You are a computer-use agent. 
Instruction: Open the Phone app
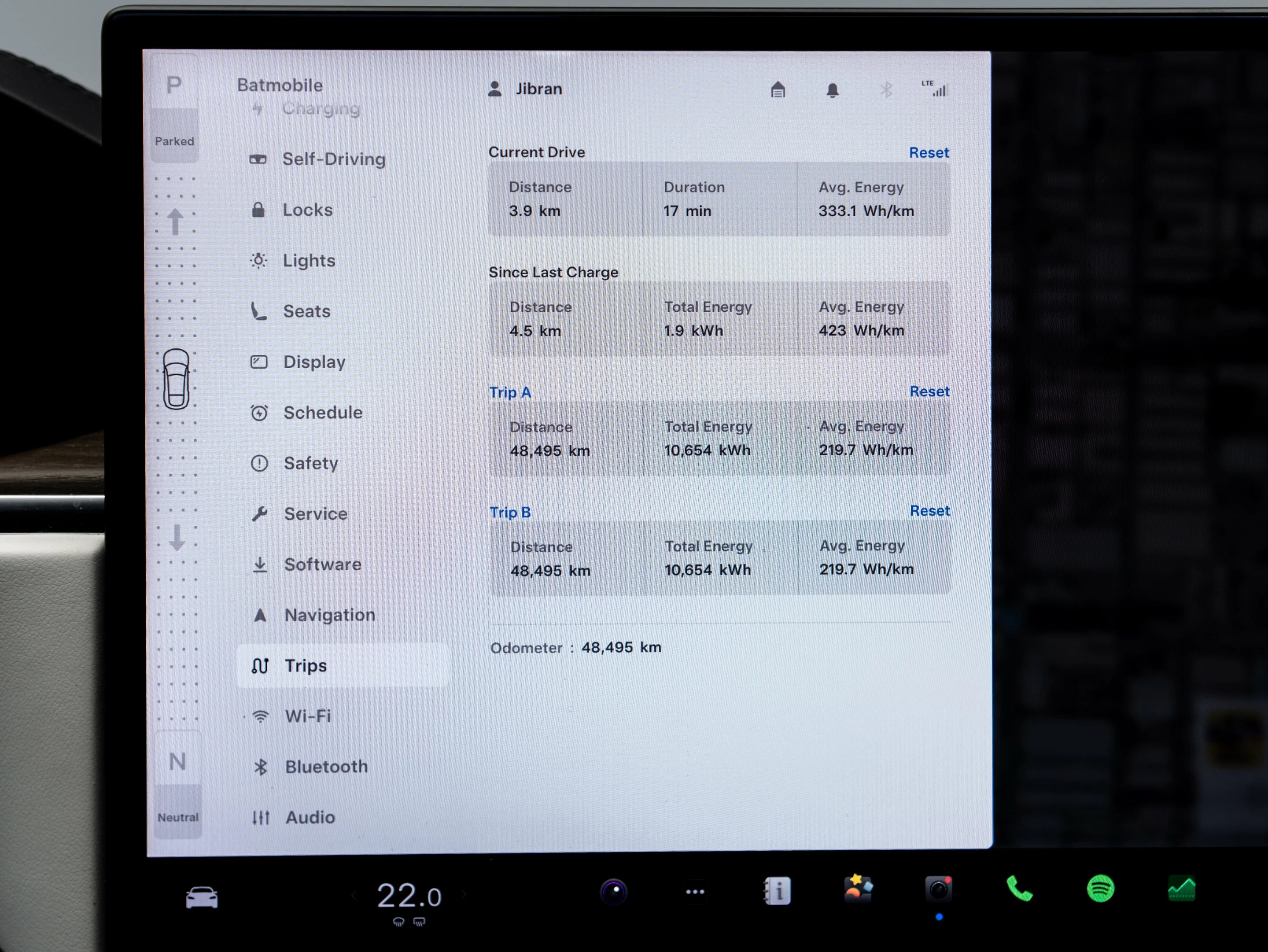click(x=1019, y=889)
